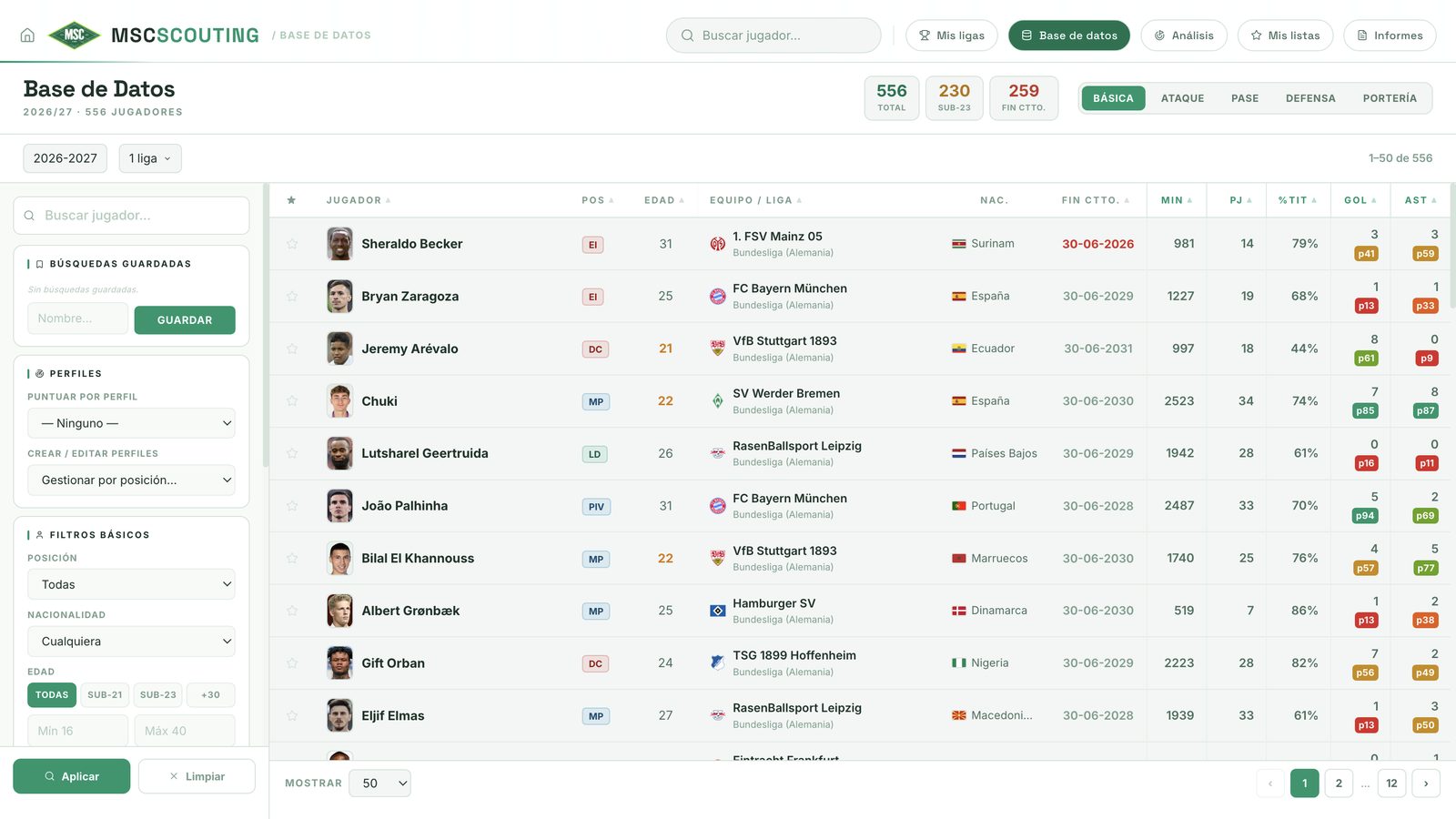Click the Países Bajos flag icon

coord(959,453)
